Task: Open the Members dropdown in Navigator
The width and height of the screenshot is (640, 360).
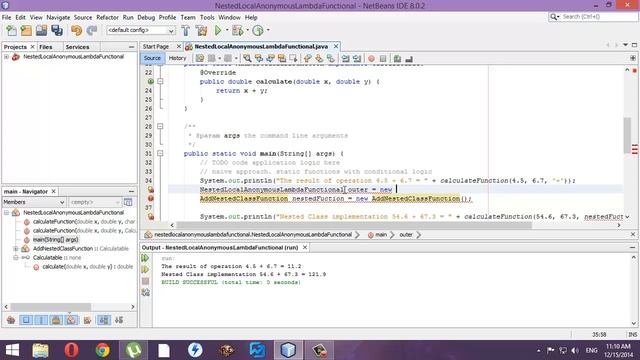Action: tap(34, 202)
